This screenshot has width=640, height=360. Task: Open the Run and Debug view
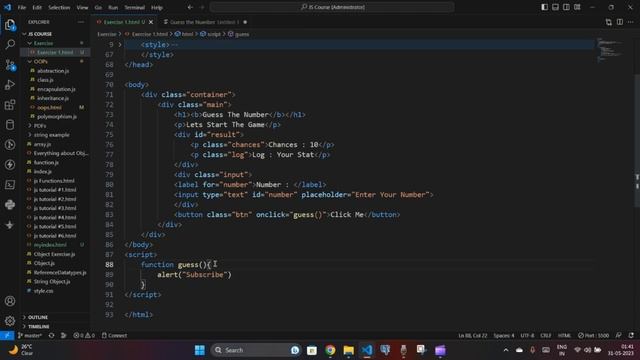coord(10,84)
